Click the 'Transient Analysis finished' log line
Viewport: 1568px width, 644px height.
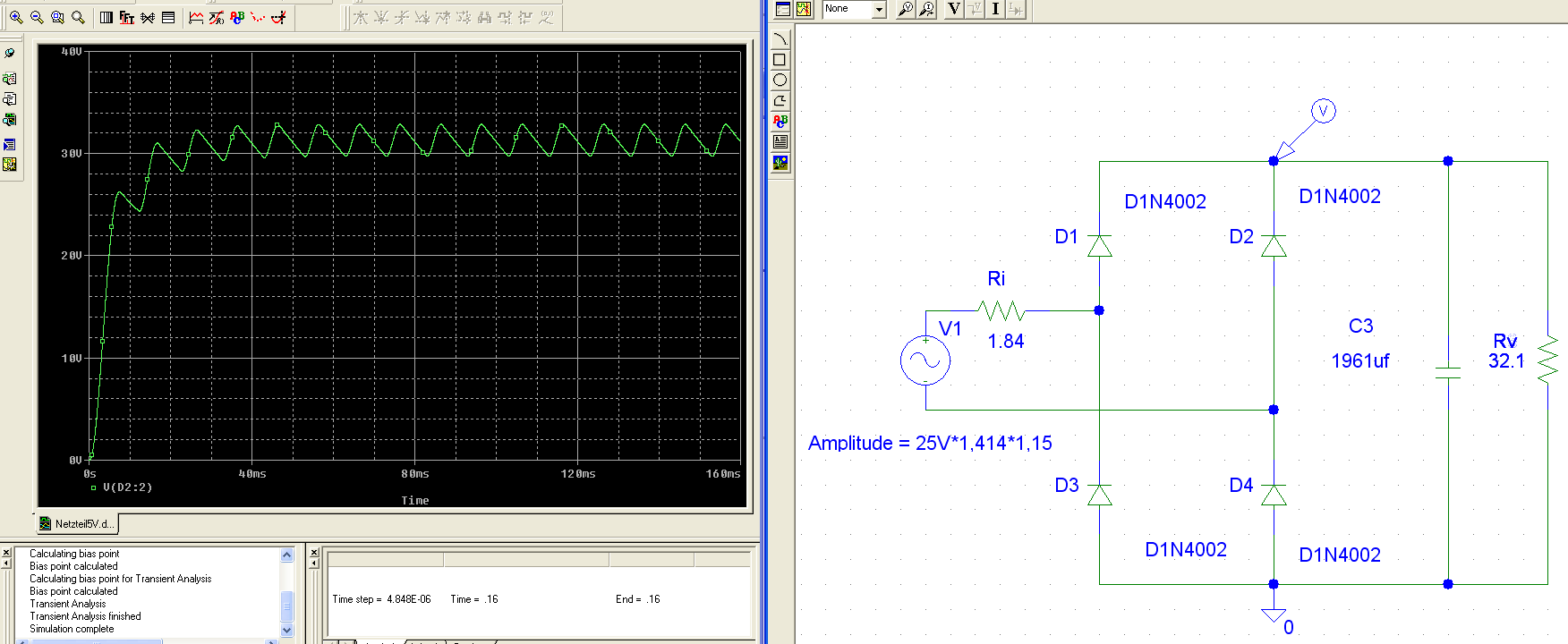click(x=85, y=616)
